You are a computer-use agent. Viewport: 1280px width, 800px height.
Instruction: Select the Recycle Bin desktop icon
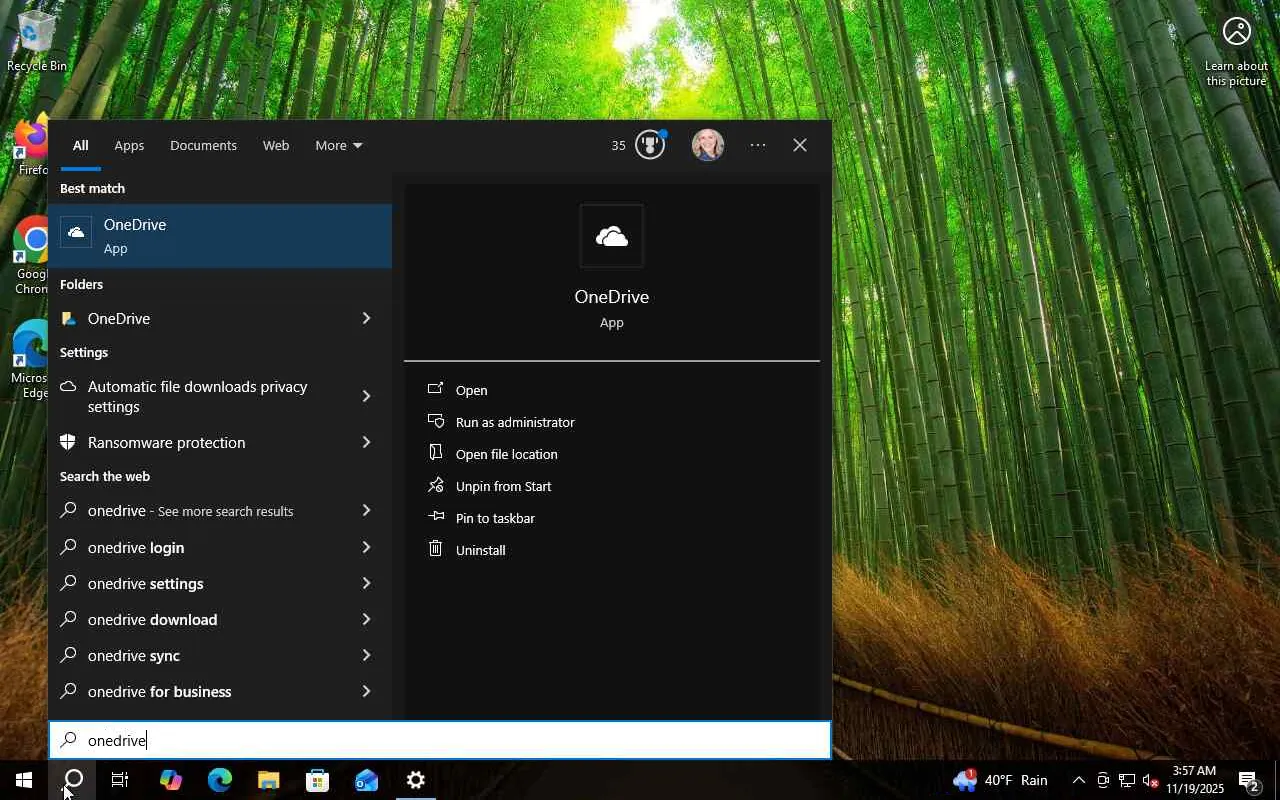coord(37,41)
